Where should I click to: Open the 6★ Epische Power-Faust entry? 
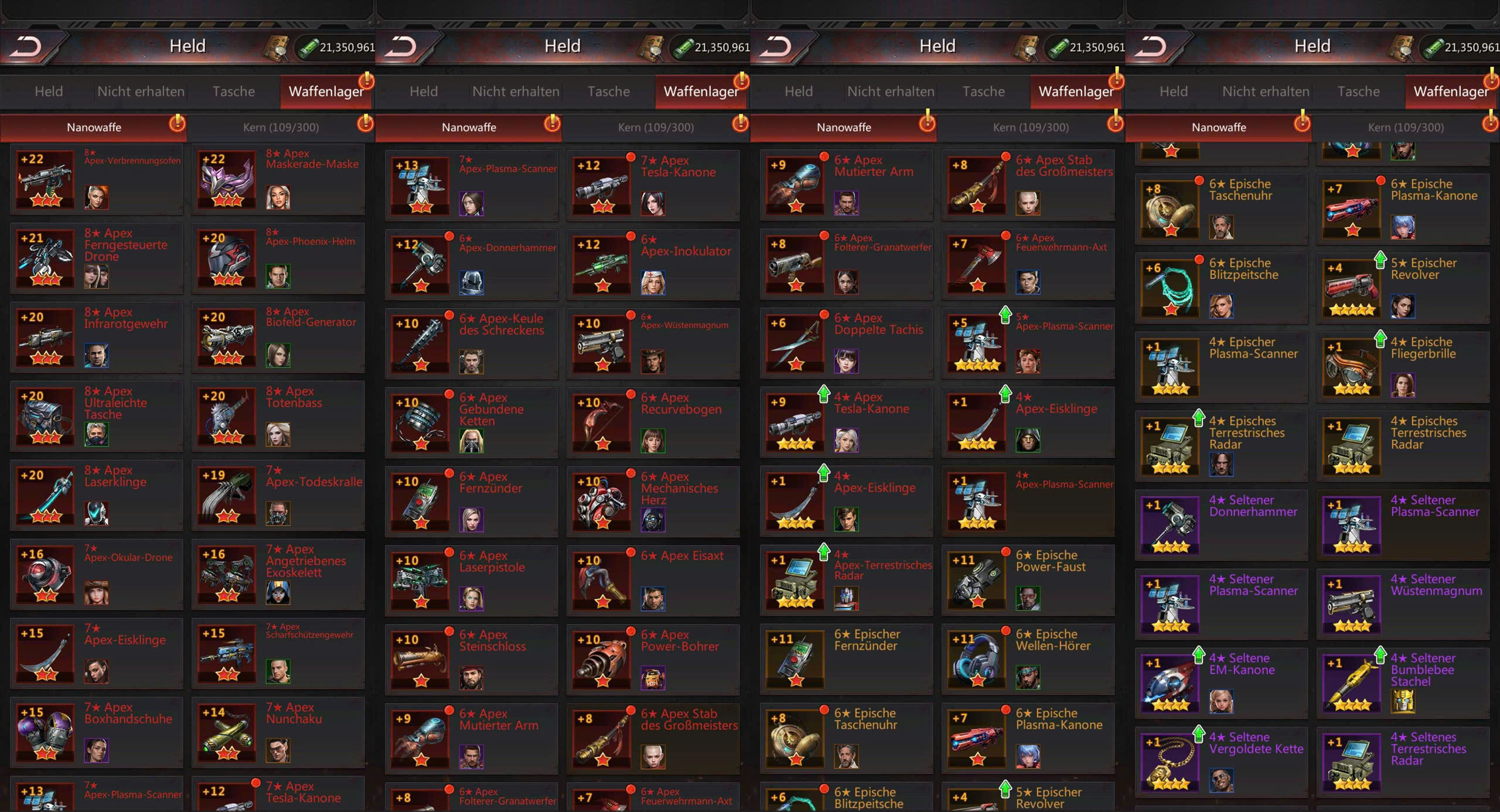[x=1028, y=580]
